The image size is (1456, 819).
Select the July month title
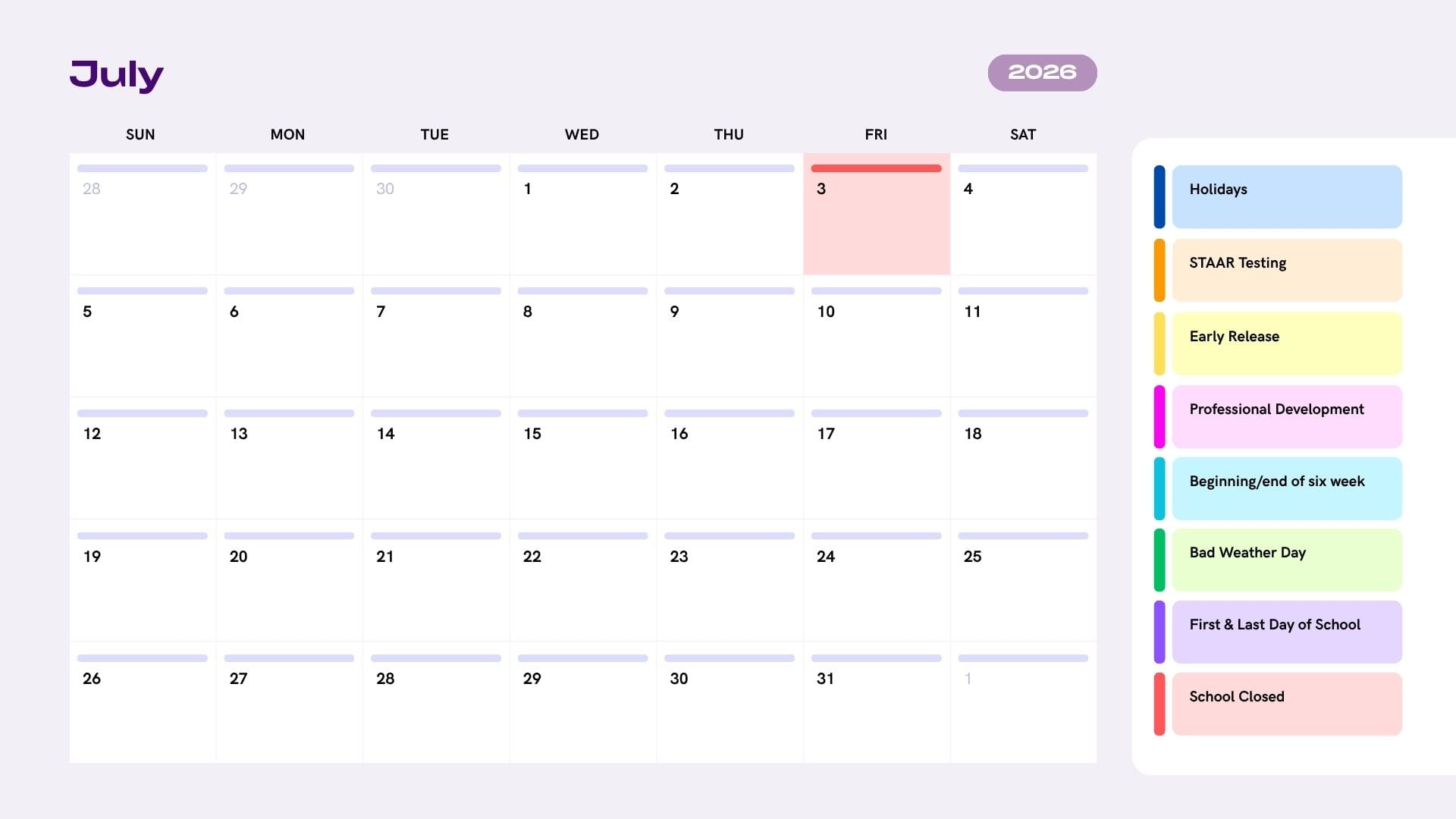click(117, 75)
